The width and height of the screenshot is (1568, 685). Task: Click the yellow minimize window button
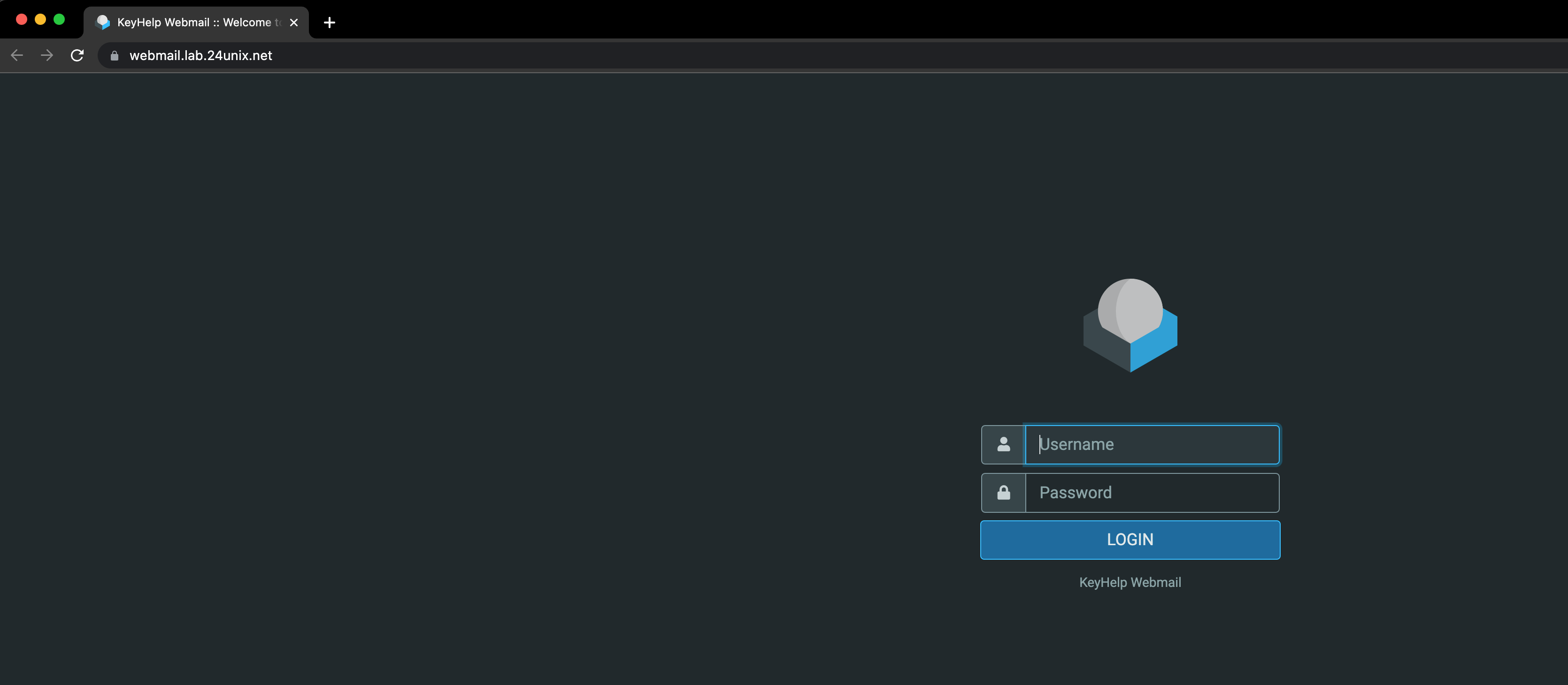point(40,19)
